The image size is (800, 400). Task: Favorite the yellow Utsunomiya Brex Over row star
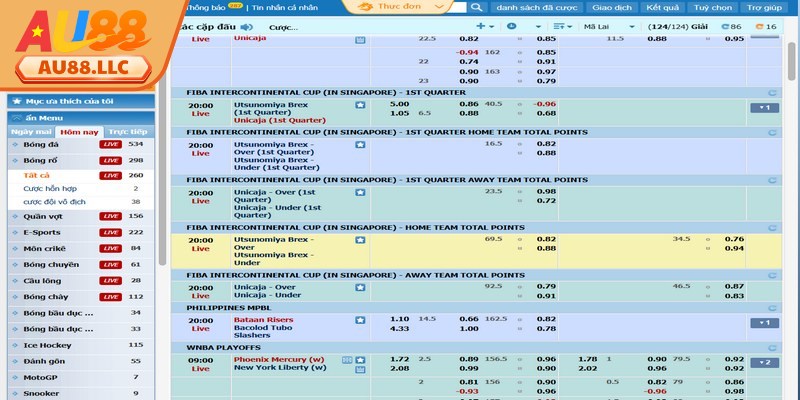click(x=360, y=240)
